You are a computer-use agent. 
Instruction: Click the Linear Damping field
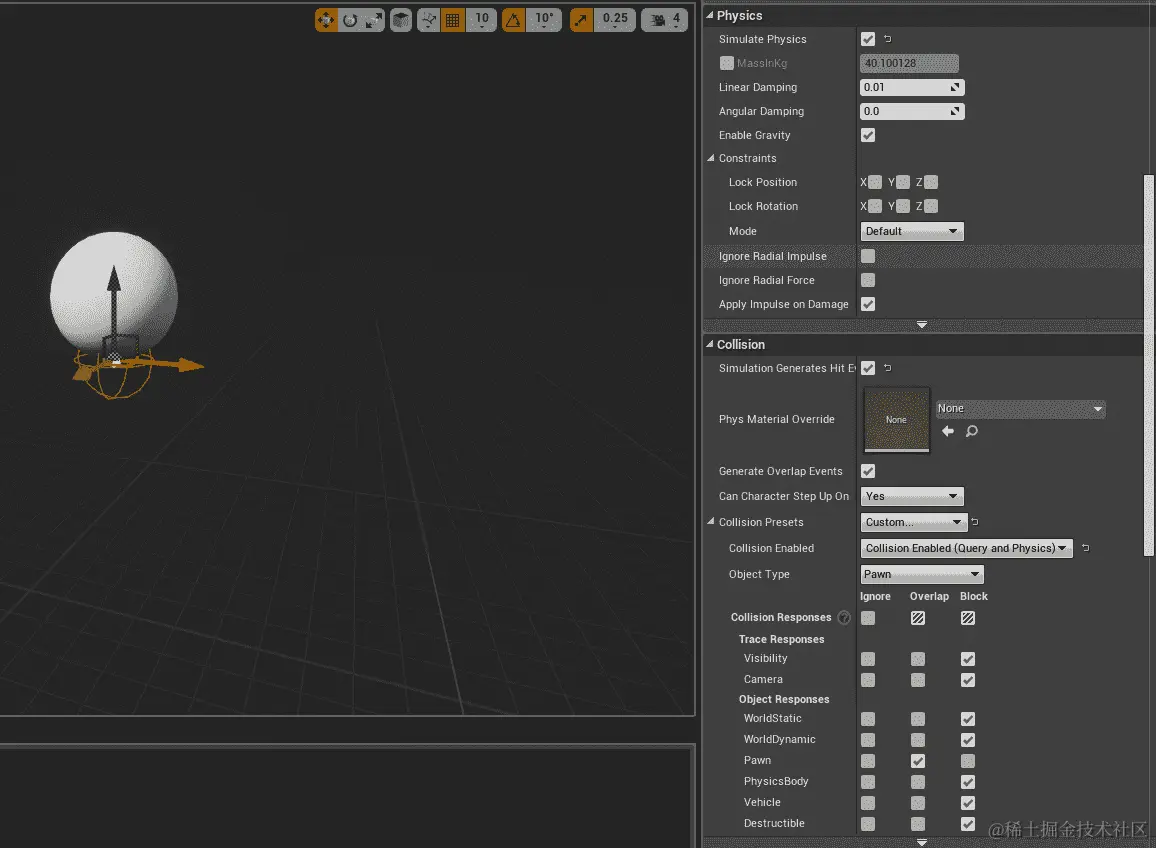pyautogui.click(x=912, y=87)
